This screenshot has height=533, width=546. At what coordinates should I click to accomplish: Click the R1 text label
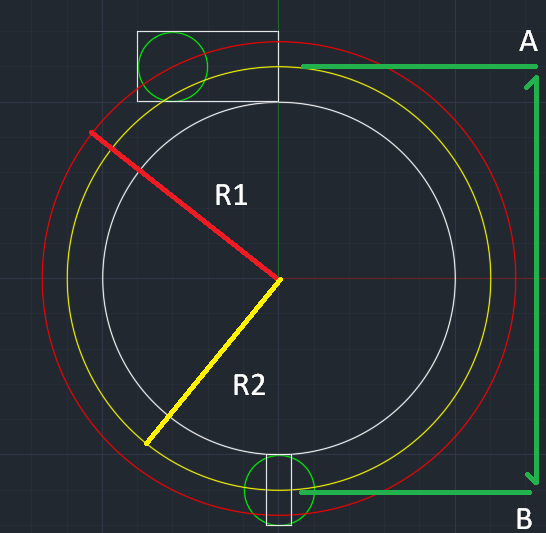point(231,195)
